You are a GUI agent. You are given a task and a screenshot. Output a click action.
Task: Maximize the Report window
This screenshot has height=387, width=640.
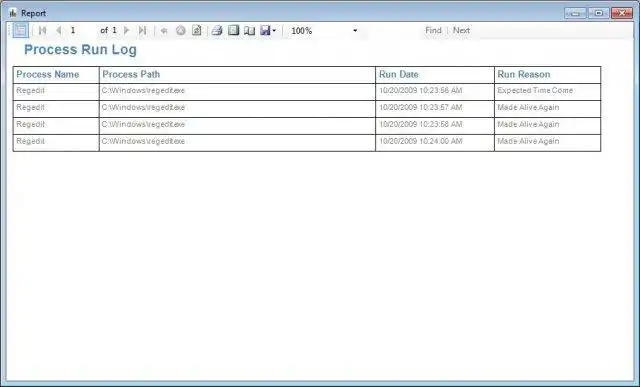599,13
